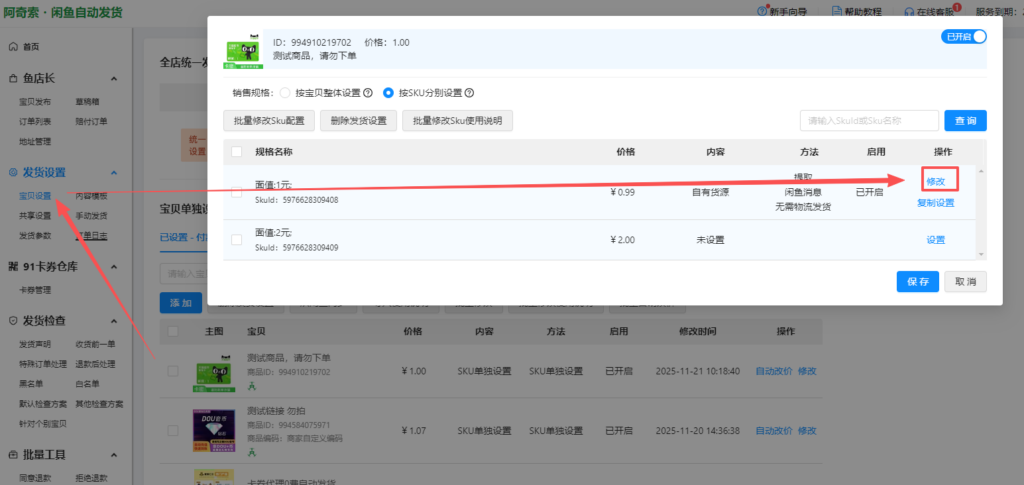The width and height of the screenshot is (1024, 485).
Task: Collapse the 鱼店长 section chevron
Action: coord(114,79)
